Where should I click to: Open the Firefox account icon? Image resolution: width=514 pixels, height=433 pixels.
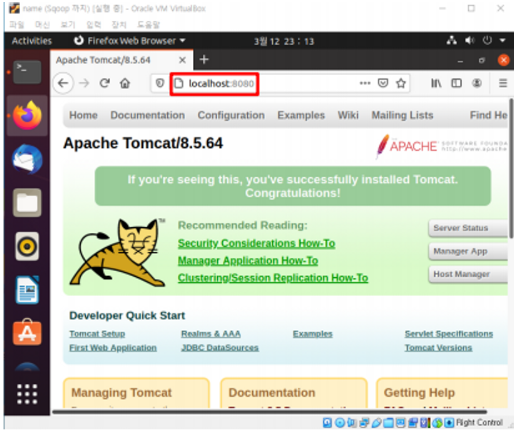[x=477, y=83]
